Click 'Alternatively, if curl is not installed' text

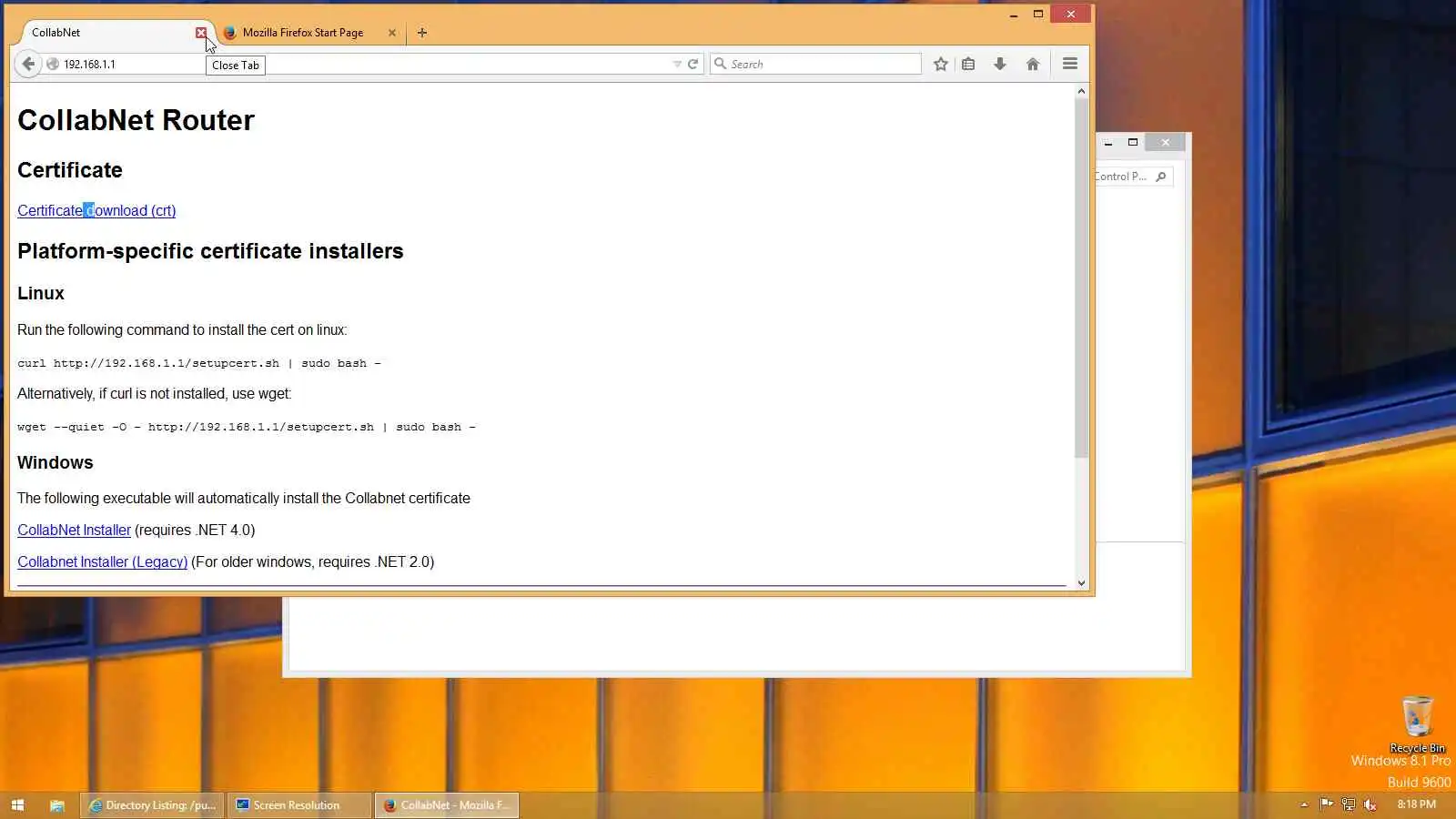[x=155, y=393]
